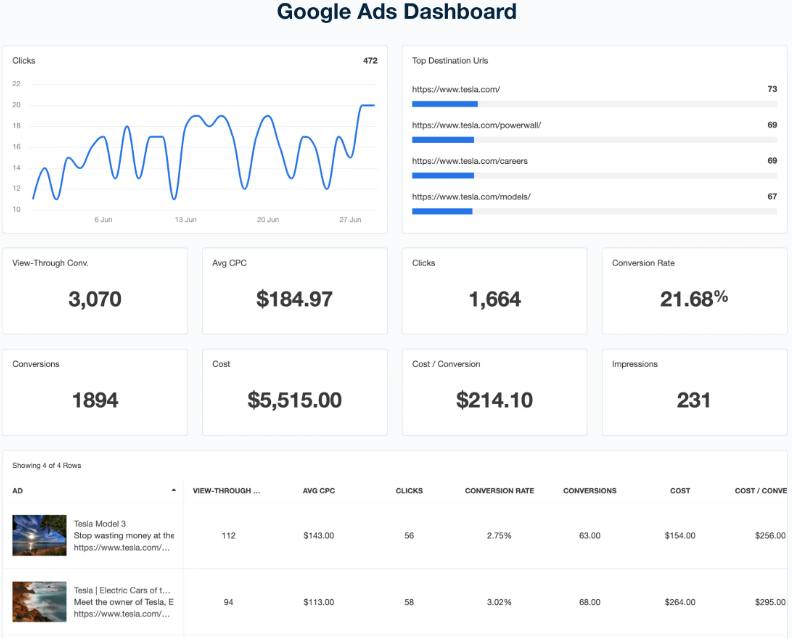Image resolution: width=792 pixels, height=638 pixels.
Task: Sort by the CONVERSIONS column header
Action: pyautogui.click(x=589, y=490)
